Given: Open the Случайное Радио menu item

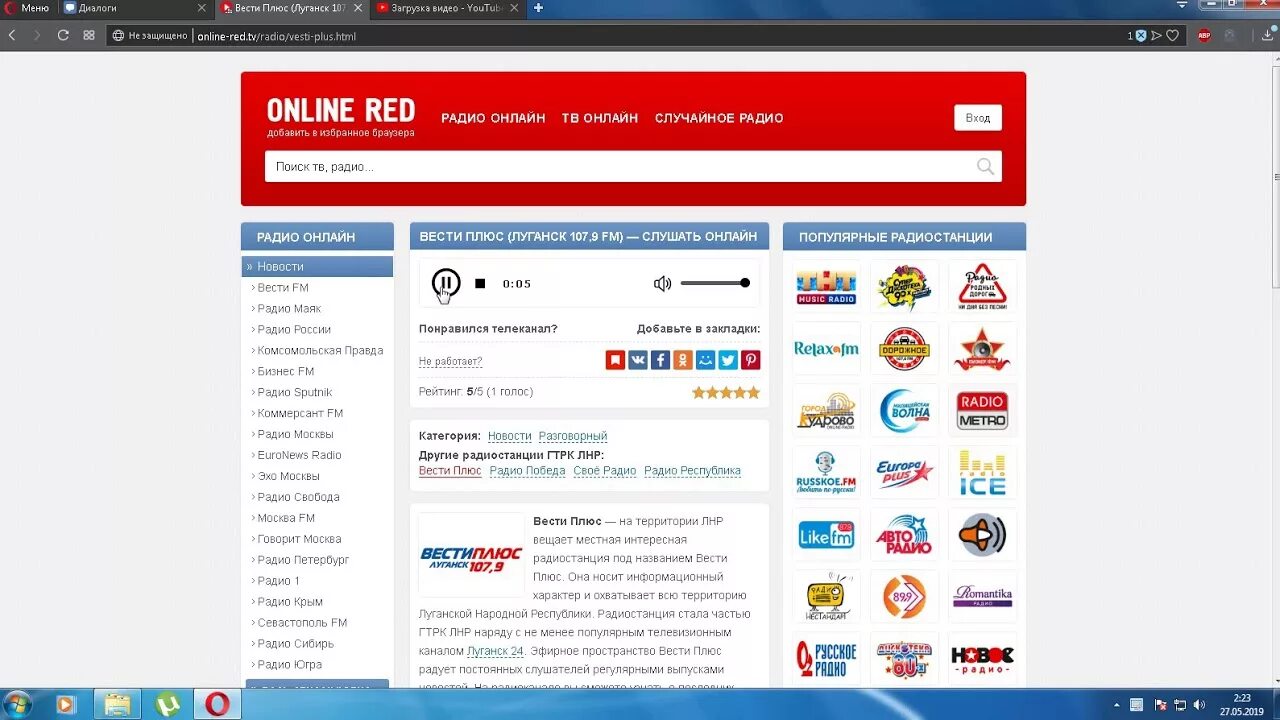Looking at the screenshot, I should pos(719,118).
